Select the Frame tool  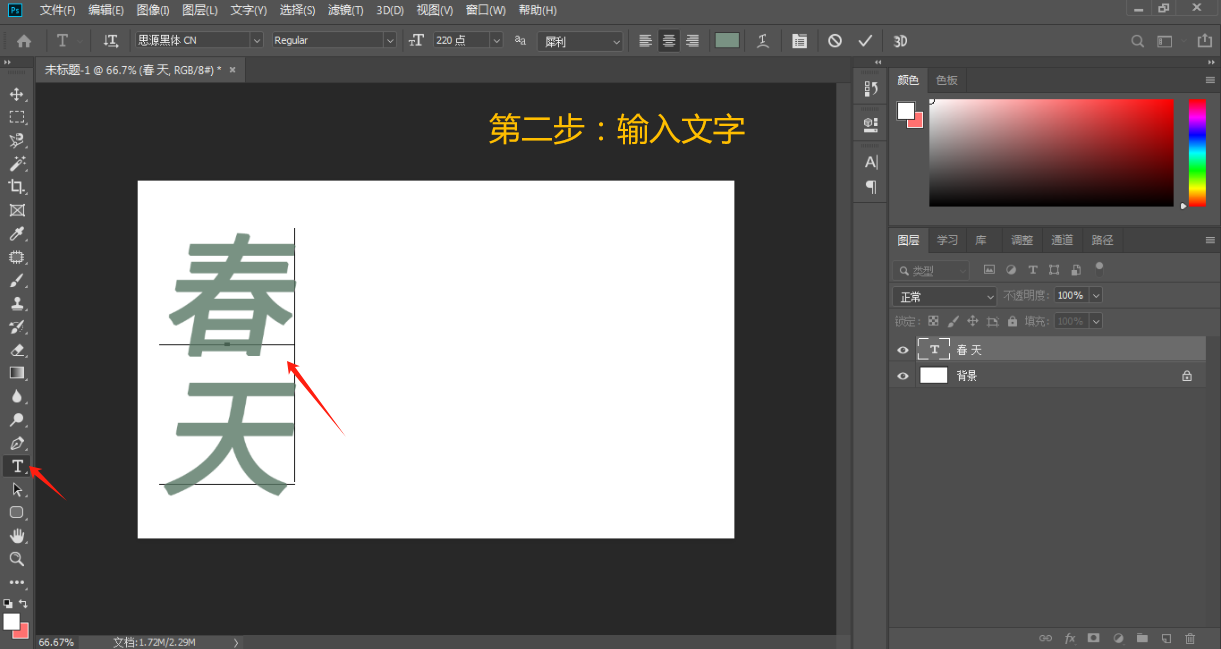(x=17, y=210)
